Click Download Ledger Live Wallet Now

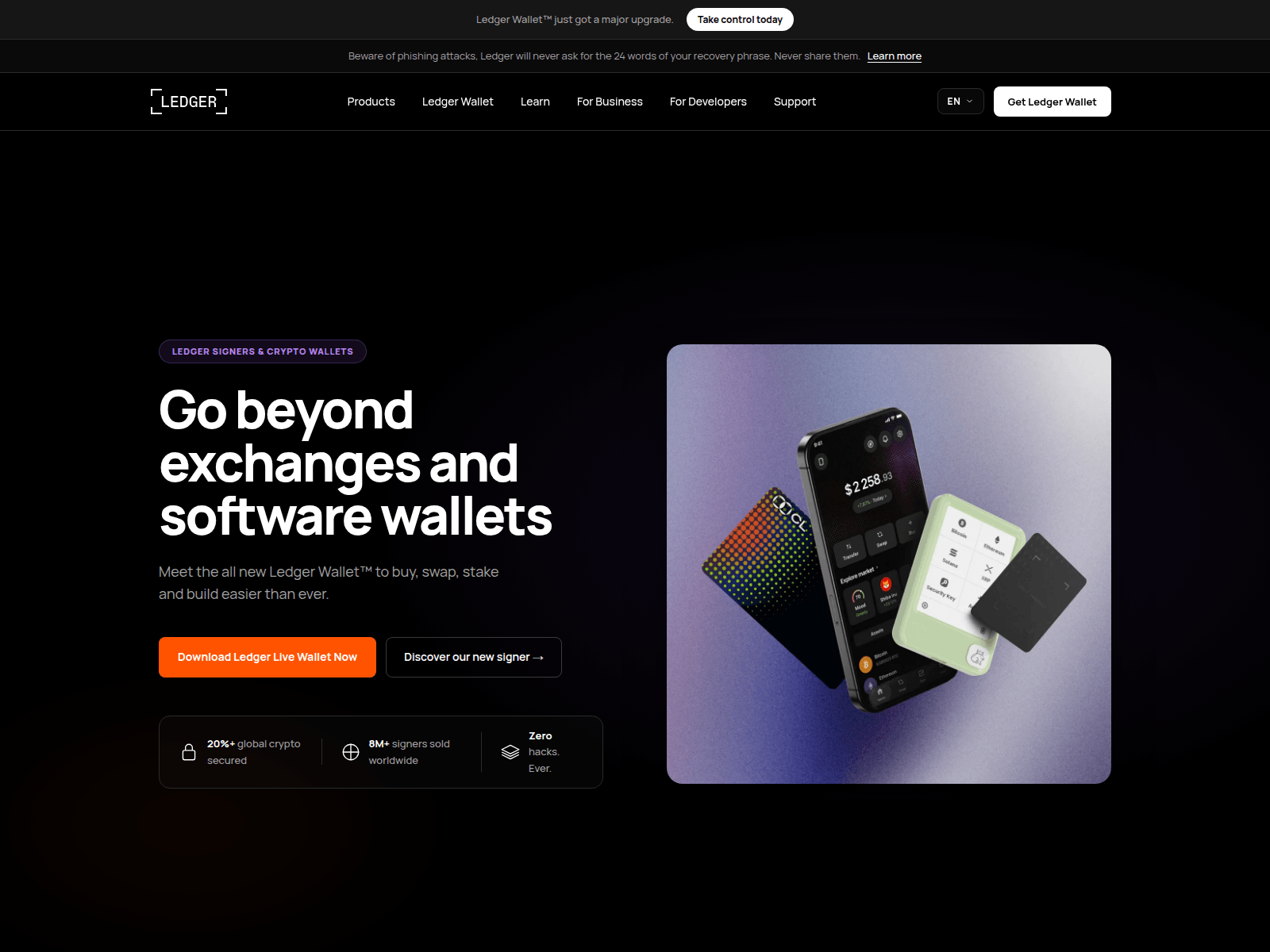pyautogui.click(x=267, y=657)
